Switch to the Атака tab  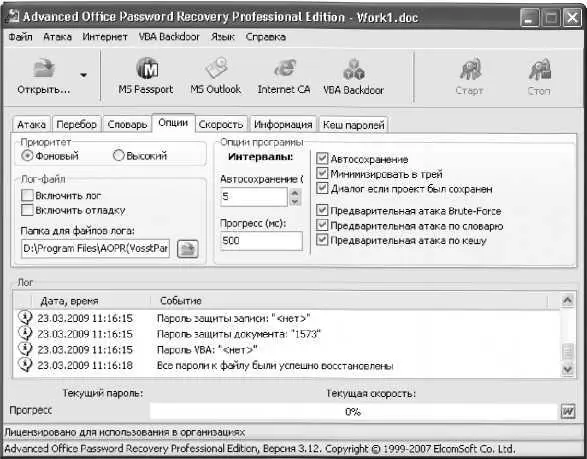31,124
